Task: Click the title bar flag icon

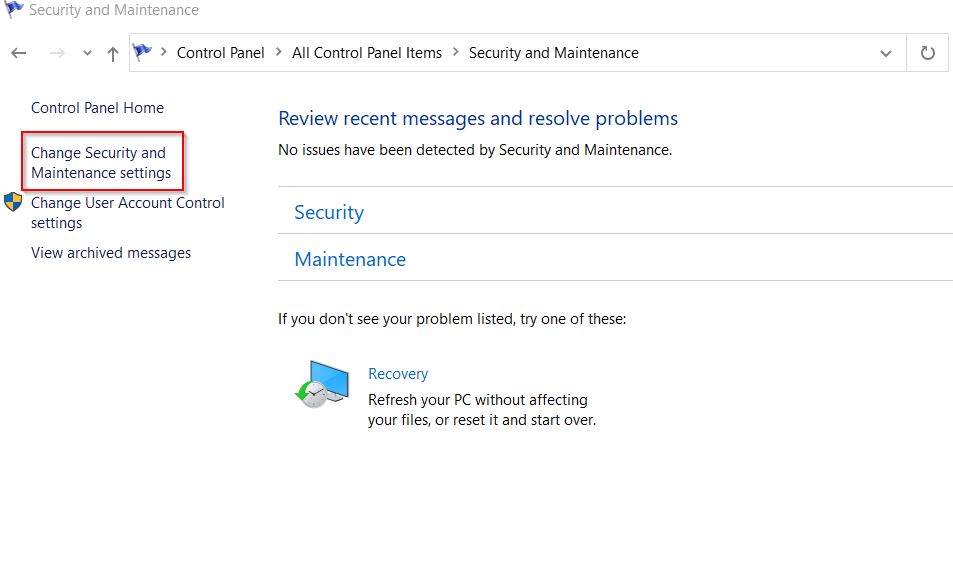Action: [x=13, y=9]
